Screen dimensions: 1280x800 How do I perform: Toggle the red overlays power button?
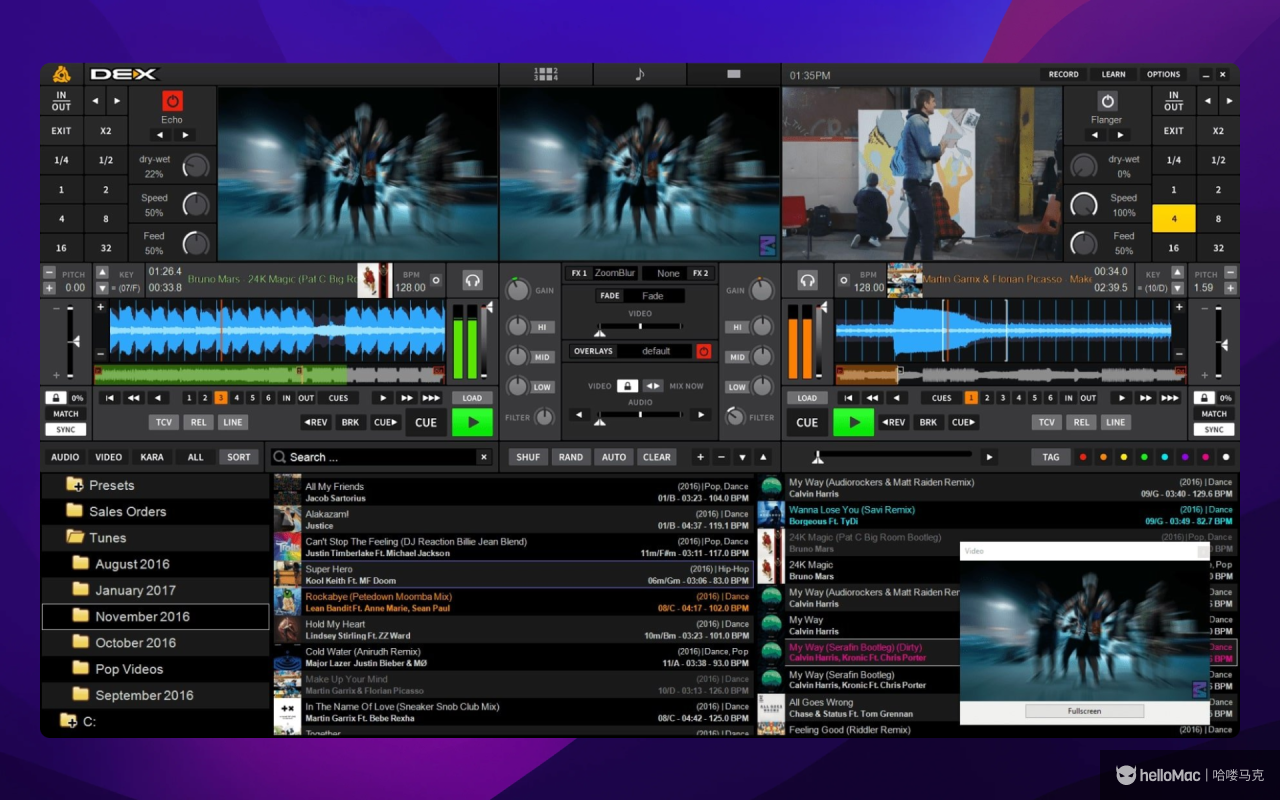pos(703,351)
